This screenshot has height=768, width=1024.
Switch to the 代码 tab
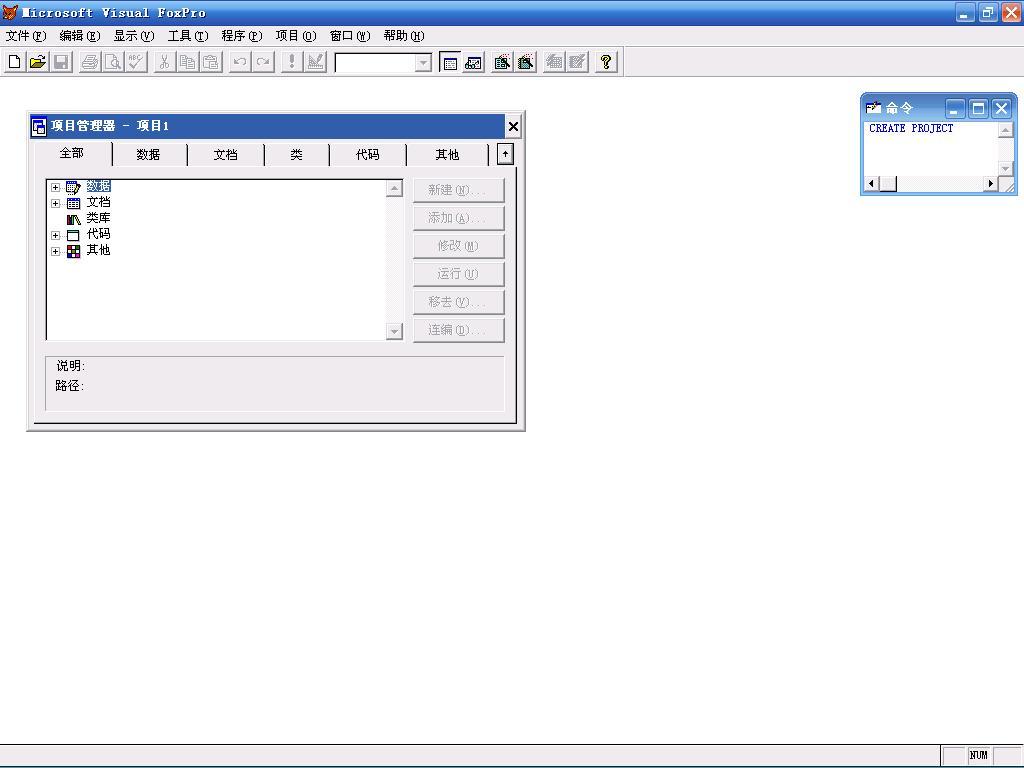click(368, 155)
